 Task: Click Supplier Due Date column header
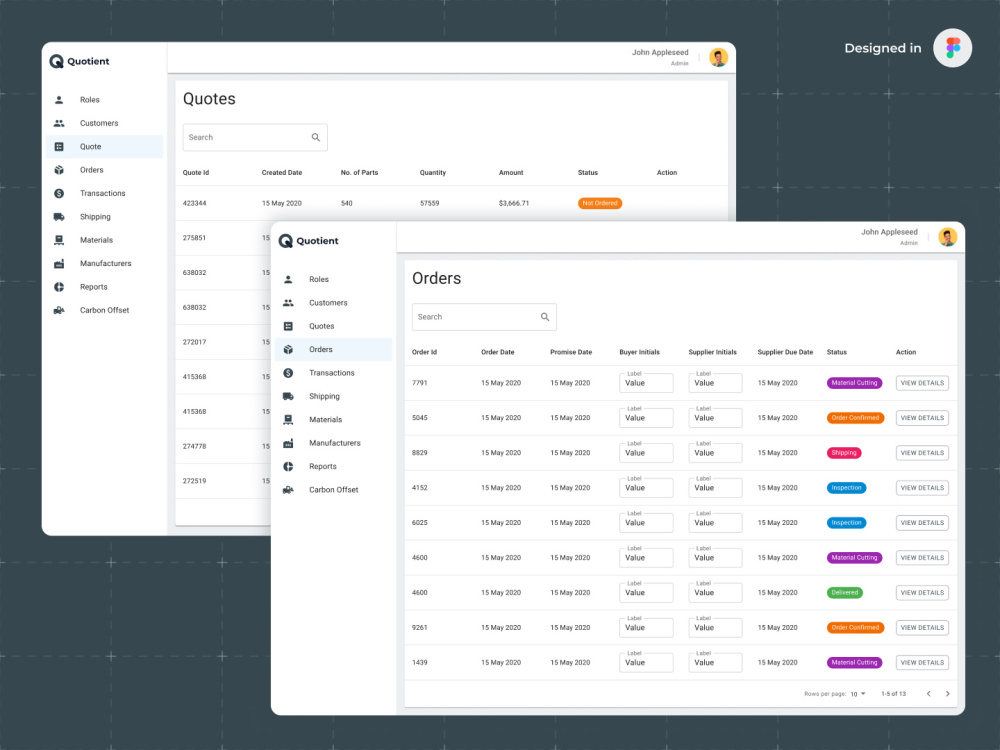(x=785, y=352)
